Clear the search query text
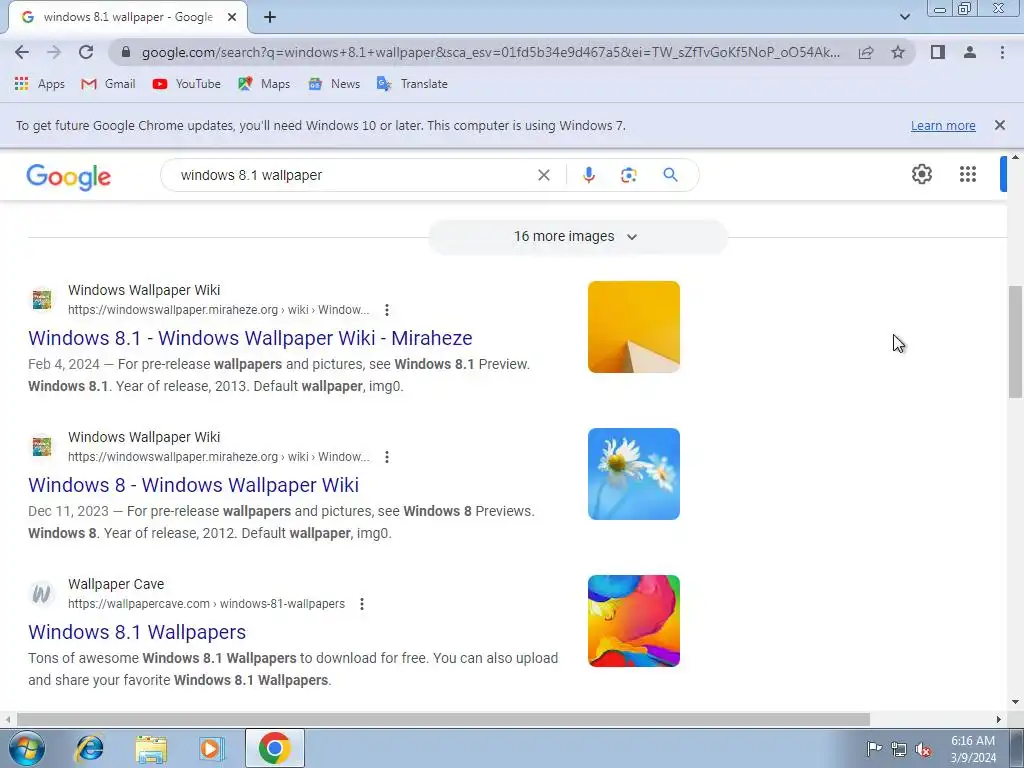Screen dimensions: 1024x768 coord(543,175)
